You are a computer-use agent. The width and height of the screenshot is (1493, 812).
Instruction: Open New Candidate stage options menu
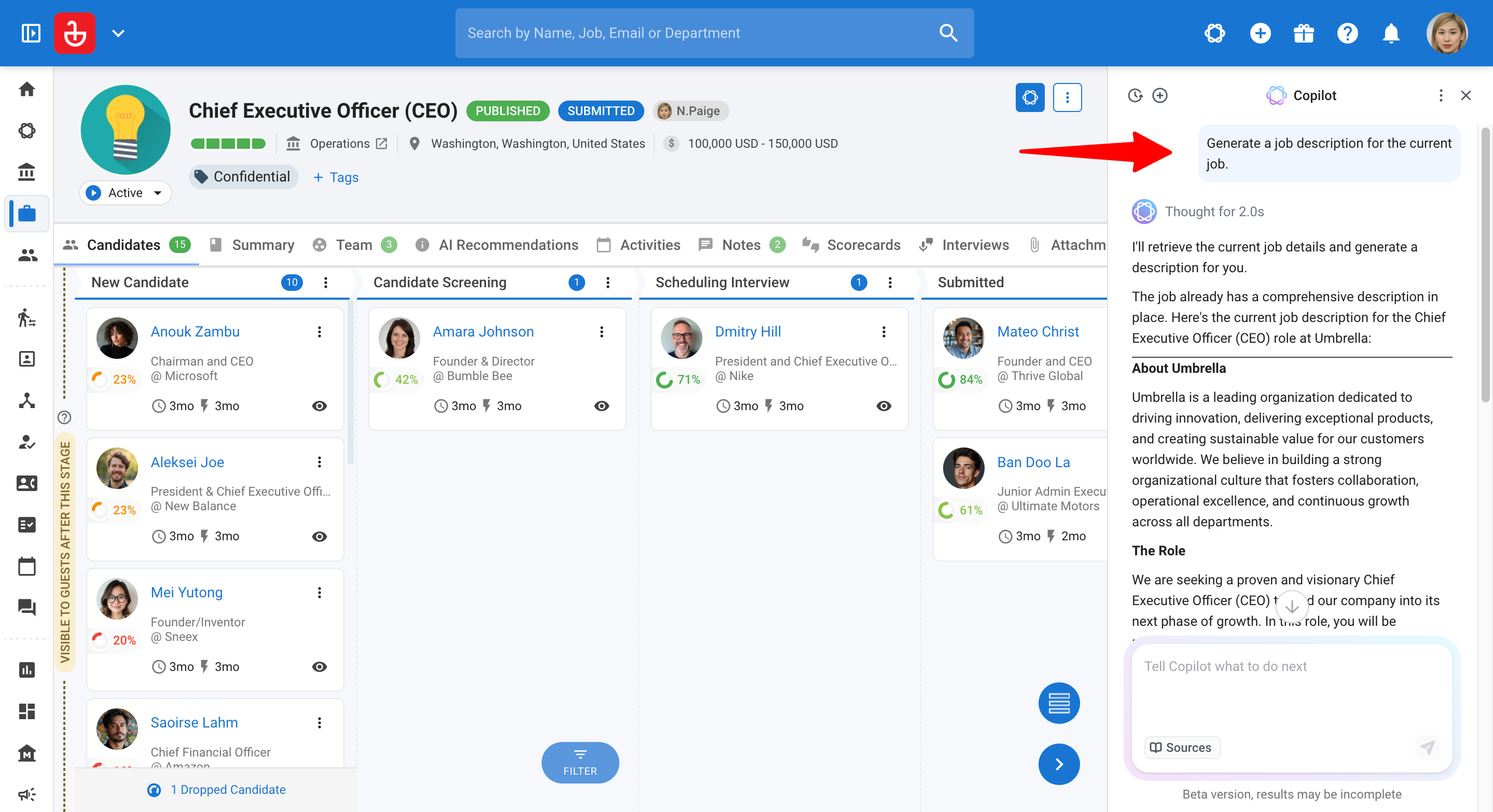point(326,282)
